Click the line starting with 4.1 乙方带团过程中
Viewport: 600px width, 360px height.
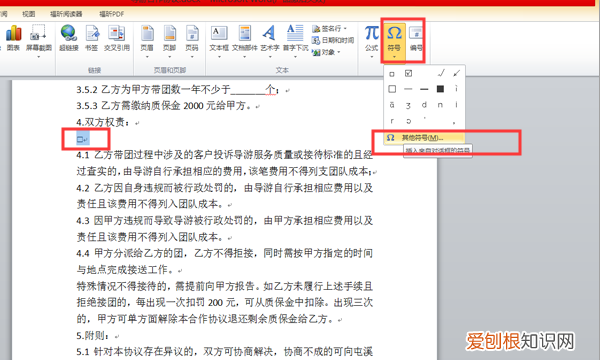224,155
